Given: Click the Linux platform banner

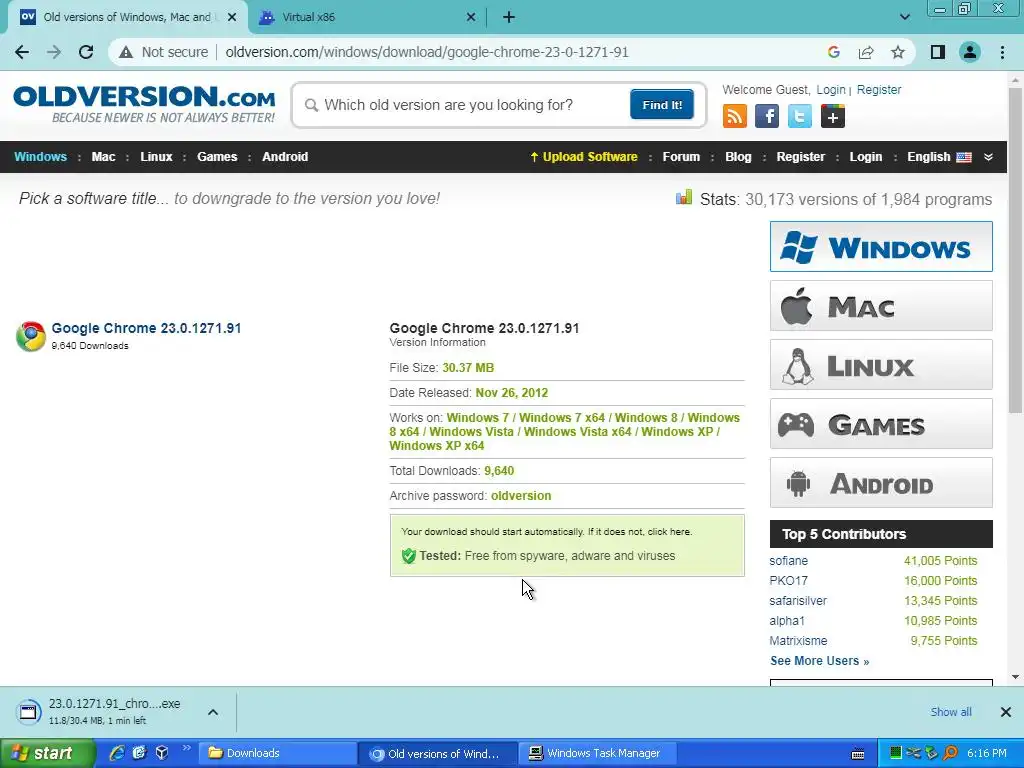Looking at the screenshot, I should [x=881, y=364].
